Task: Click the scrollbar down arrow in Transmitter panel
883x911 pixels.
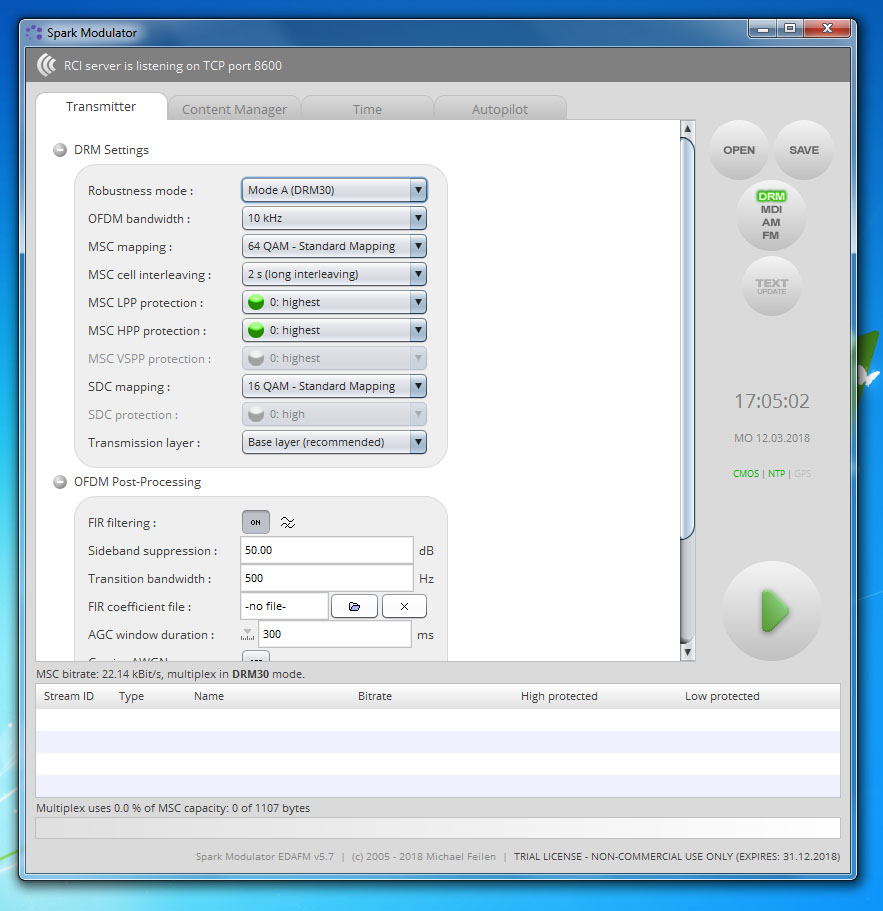Action: [x=687, y=652]
